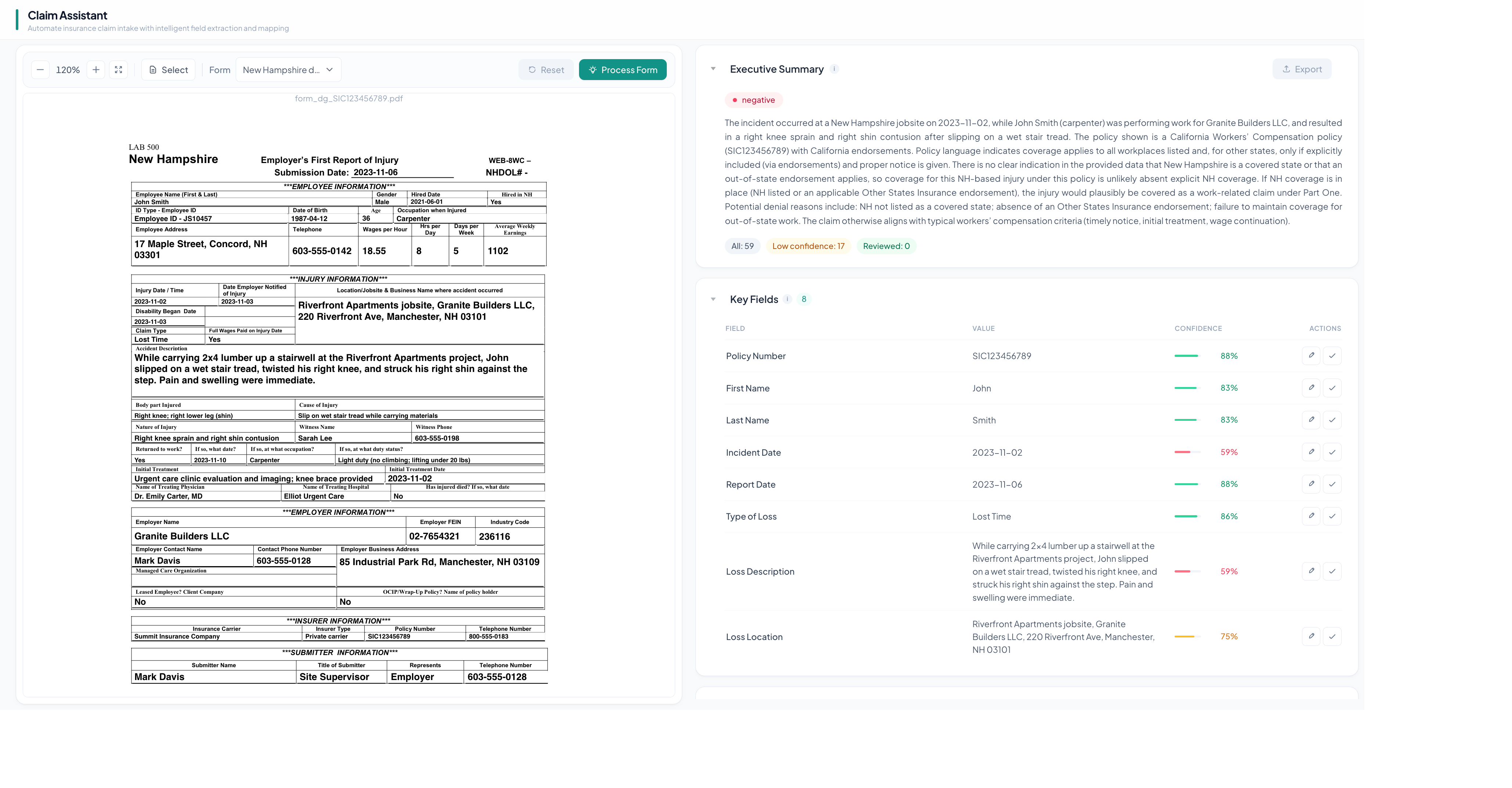Click the edit pencil icon for Loss Description
1512x788 pixels.
point(1311,571)
